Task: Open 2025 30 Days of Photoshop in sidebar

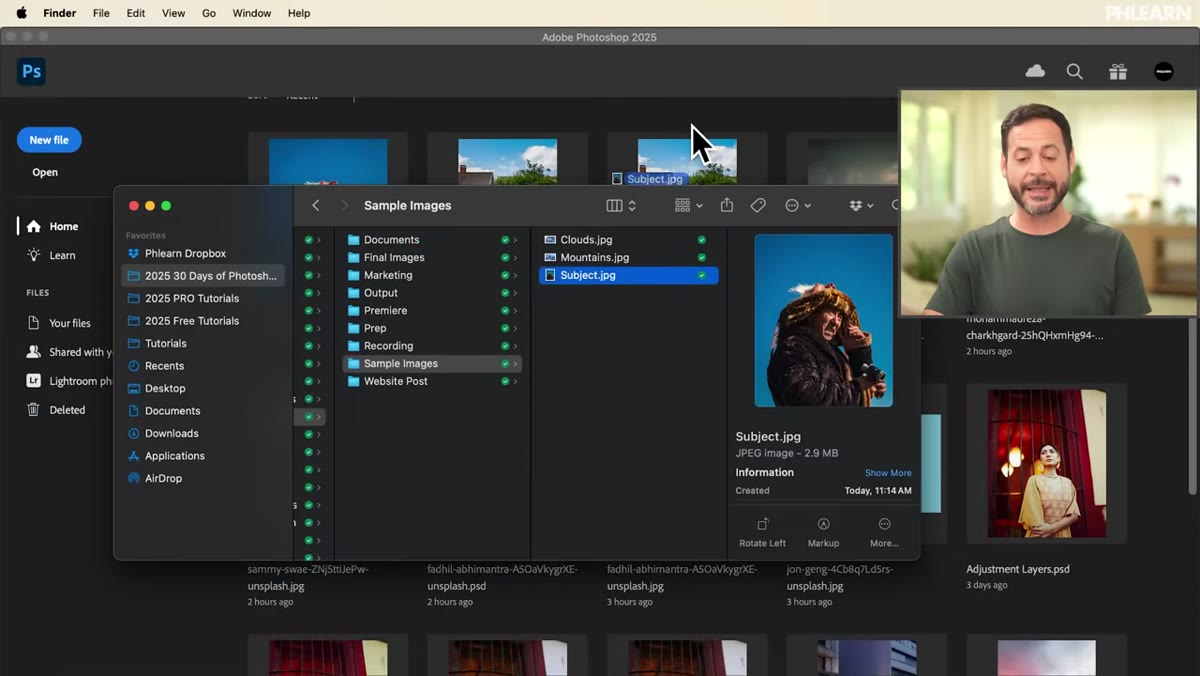Action: pos(202,276)
